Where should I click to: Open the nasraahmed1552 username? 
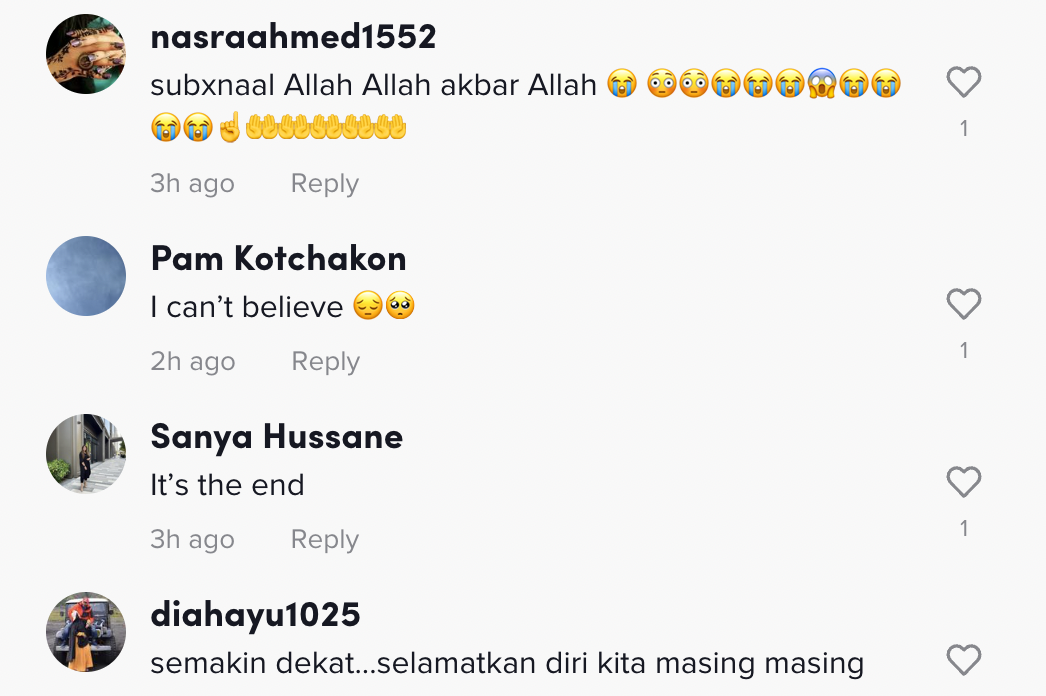[x=294, y=37]
